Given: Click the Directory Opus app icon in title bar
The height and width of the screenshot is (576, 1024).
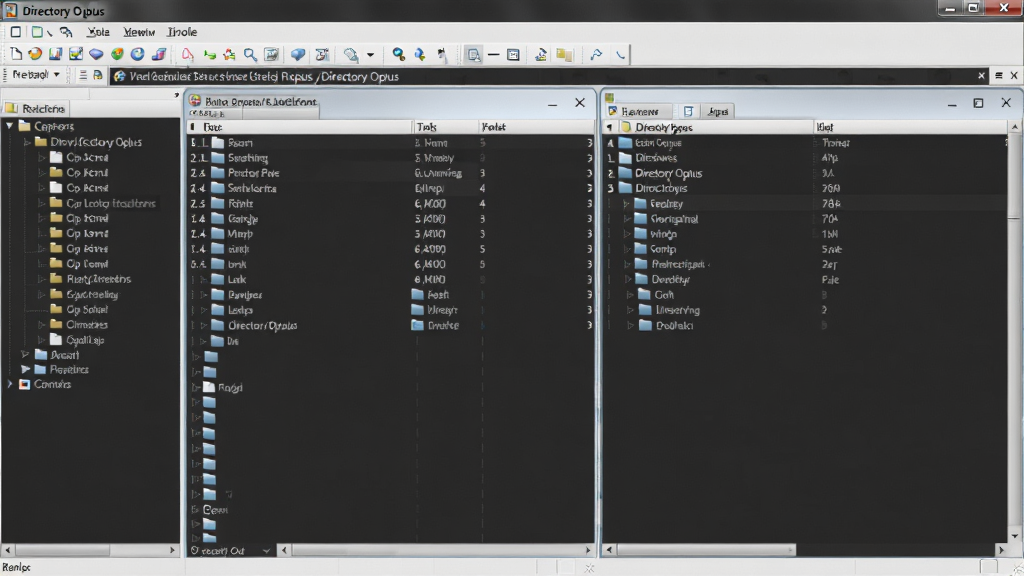Looking at the screenshot, I should (x=10, y=10).
